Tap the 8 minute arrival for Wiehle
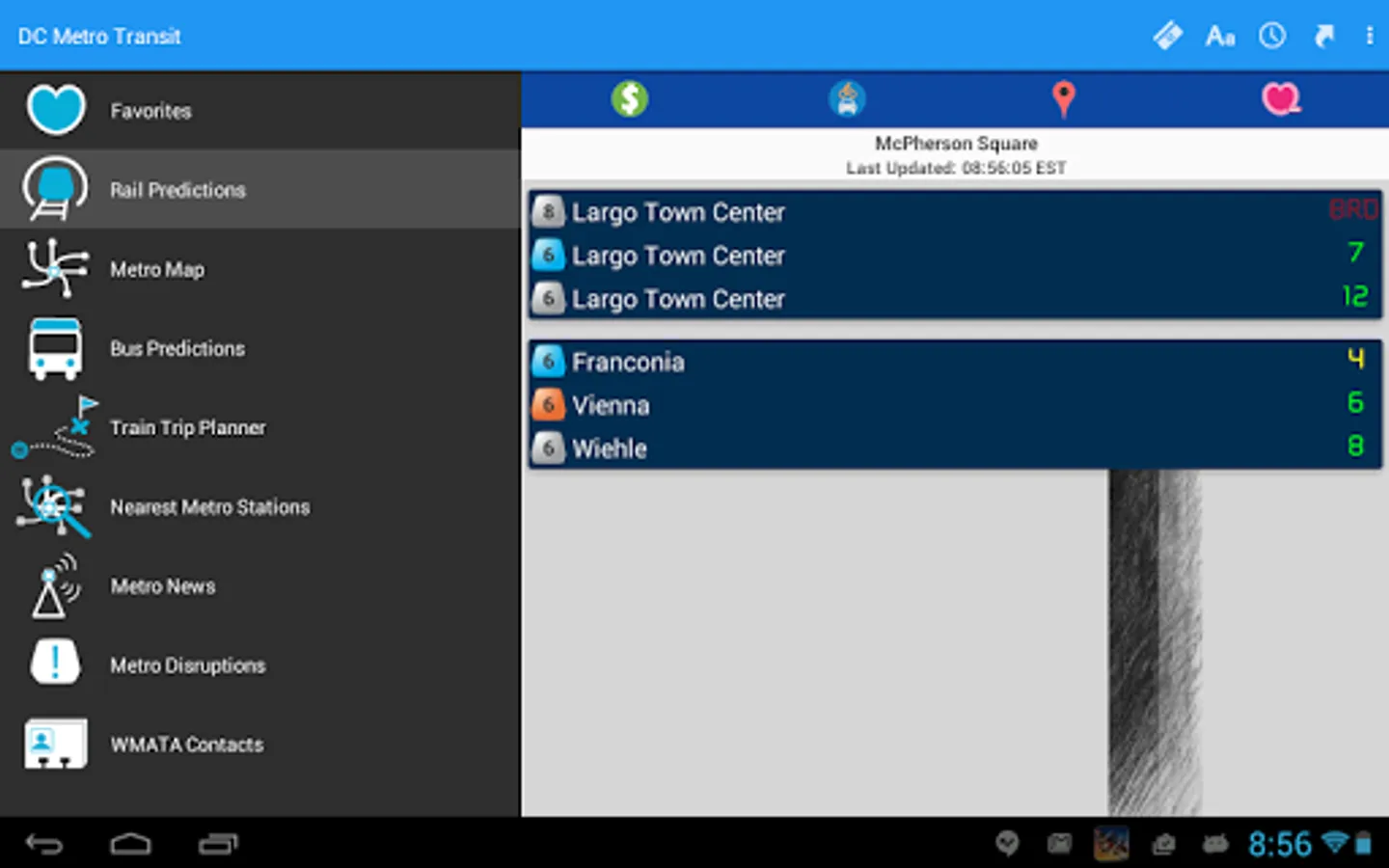The width and height of the screenshot is (1389, 868). point(1355,446)
